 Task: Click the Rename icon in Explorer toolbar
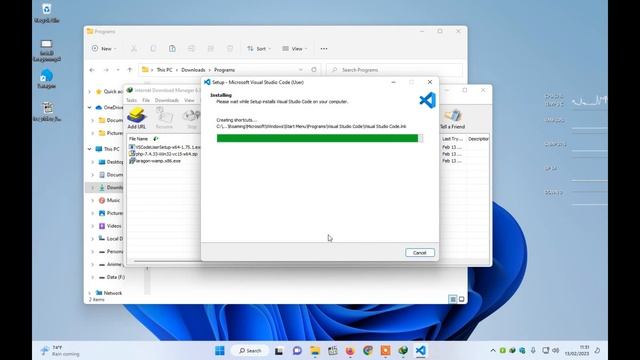[191, 49]
